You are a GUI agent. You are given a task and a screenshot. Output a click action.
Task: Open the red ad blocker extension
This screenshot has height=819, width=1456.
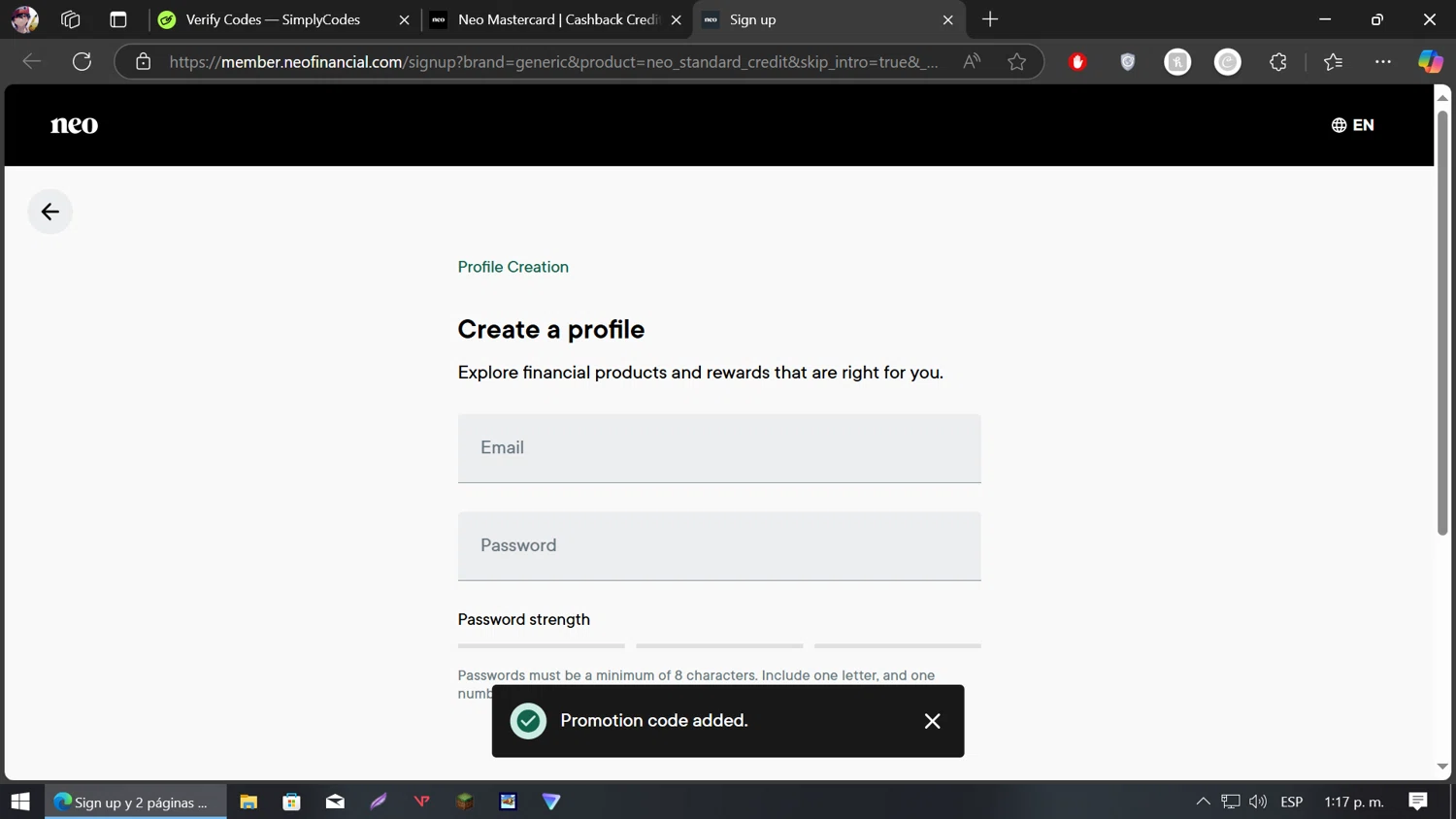(1077, 62)
